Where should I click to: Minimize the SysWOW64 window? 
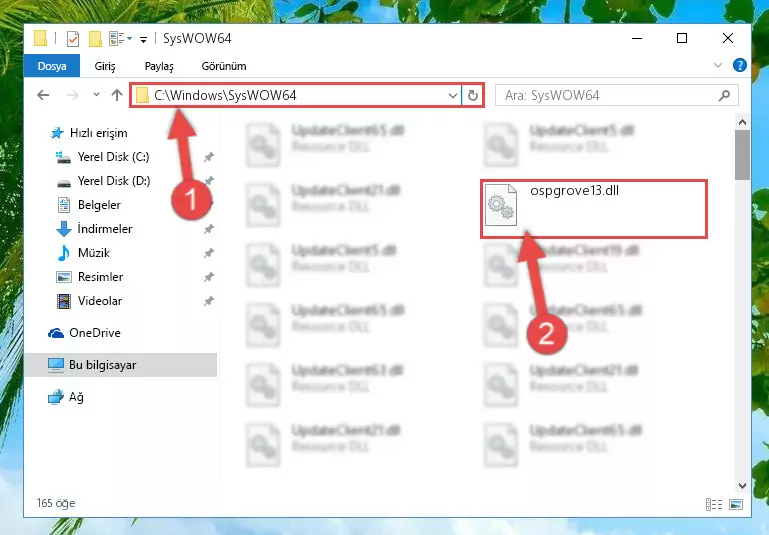pos(637,38)
